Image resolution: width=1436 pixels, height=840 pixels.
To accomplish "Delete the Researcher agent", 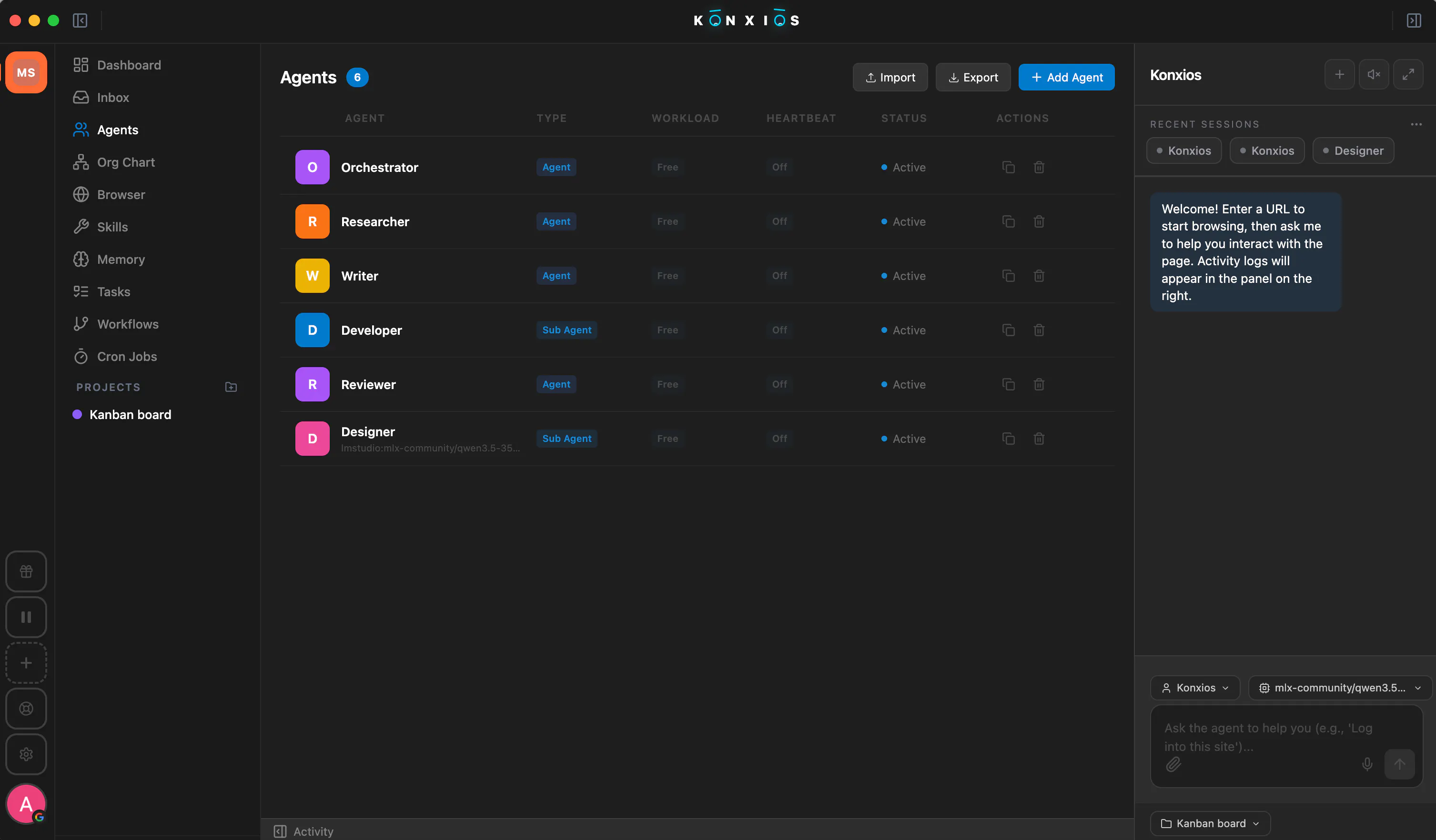I will click(1039, 221).
